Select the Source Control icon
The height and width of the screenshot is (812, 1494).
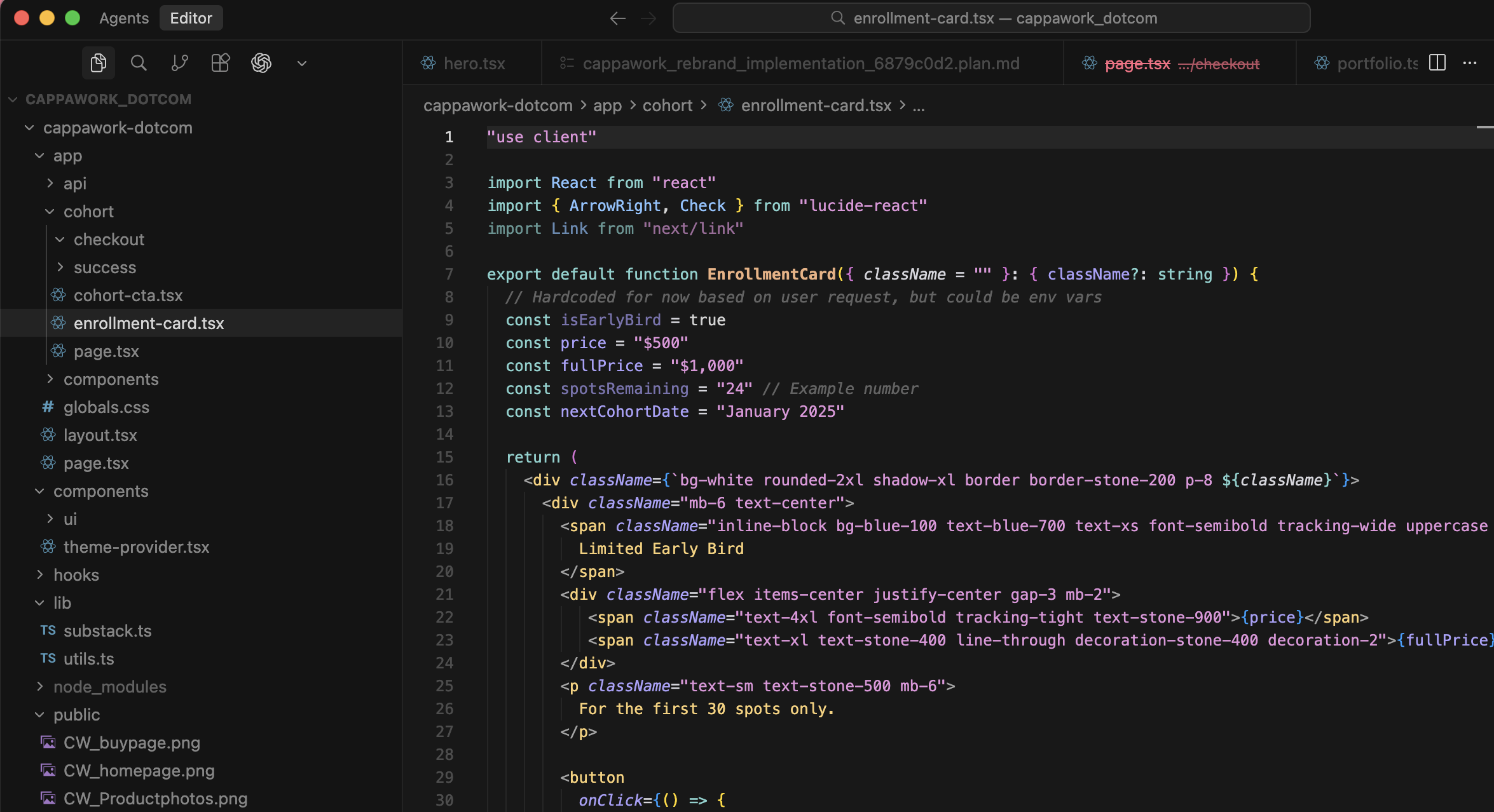click(179, 63)
